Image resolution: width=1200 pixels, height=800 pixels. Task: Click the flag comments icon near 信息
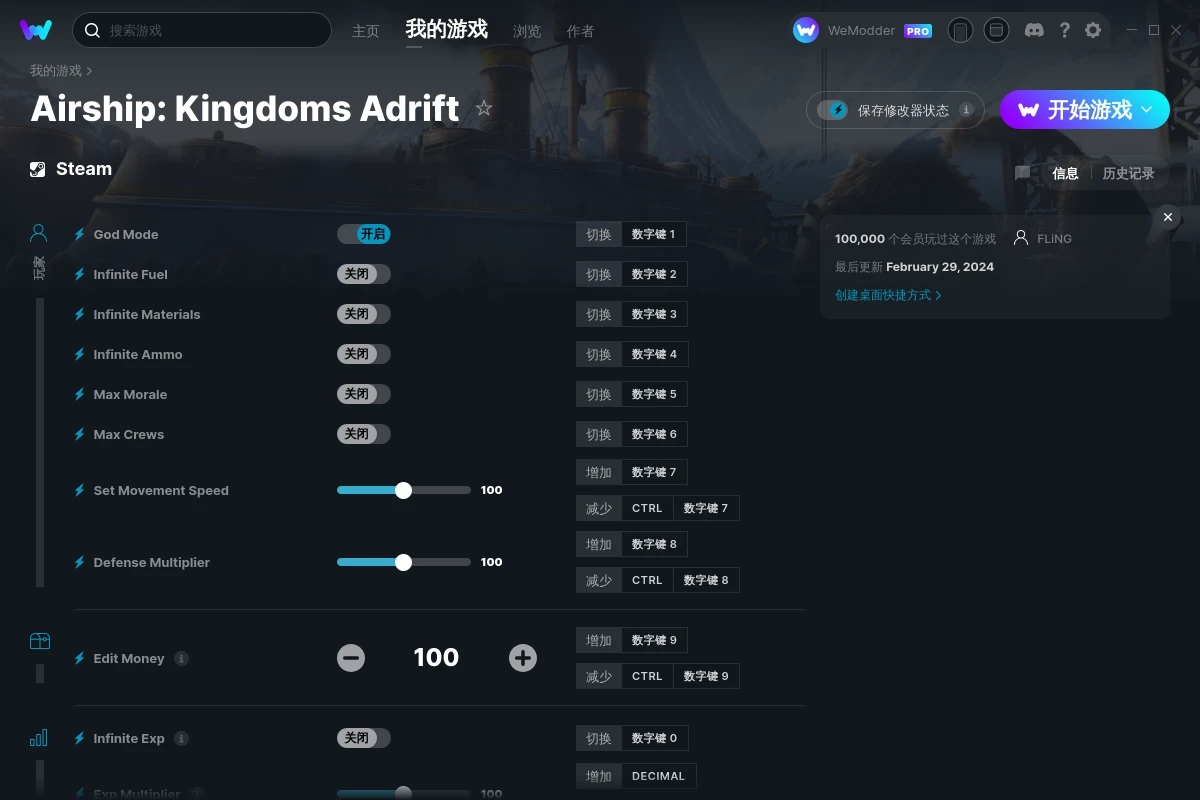(x=1022, y=173)
